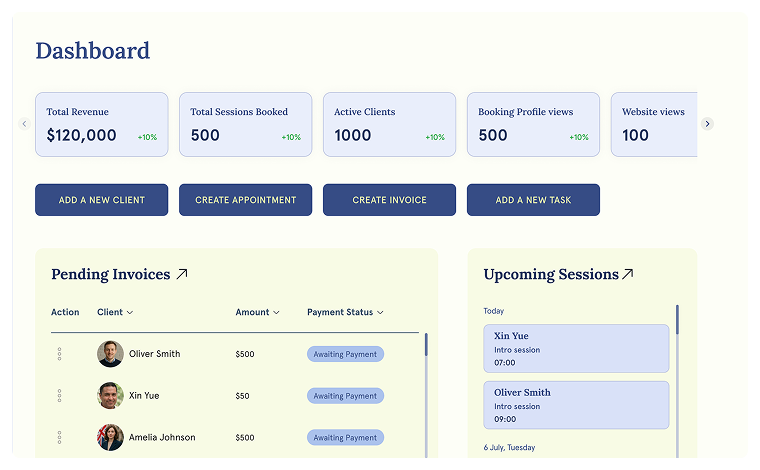This screenshot has height=470, width=760.
Task: Sort invoices by the Client column
Action: click(115, 312)
